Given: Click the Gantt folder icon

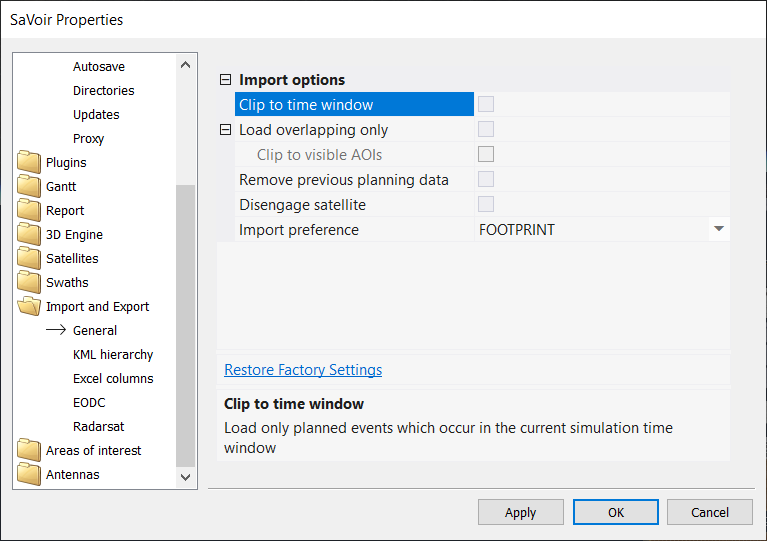Looking at the screenshot, I should [29, 187].
